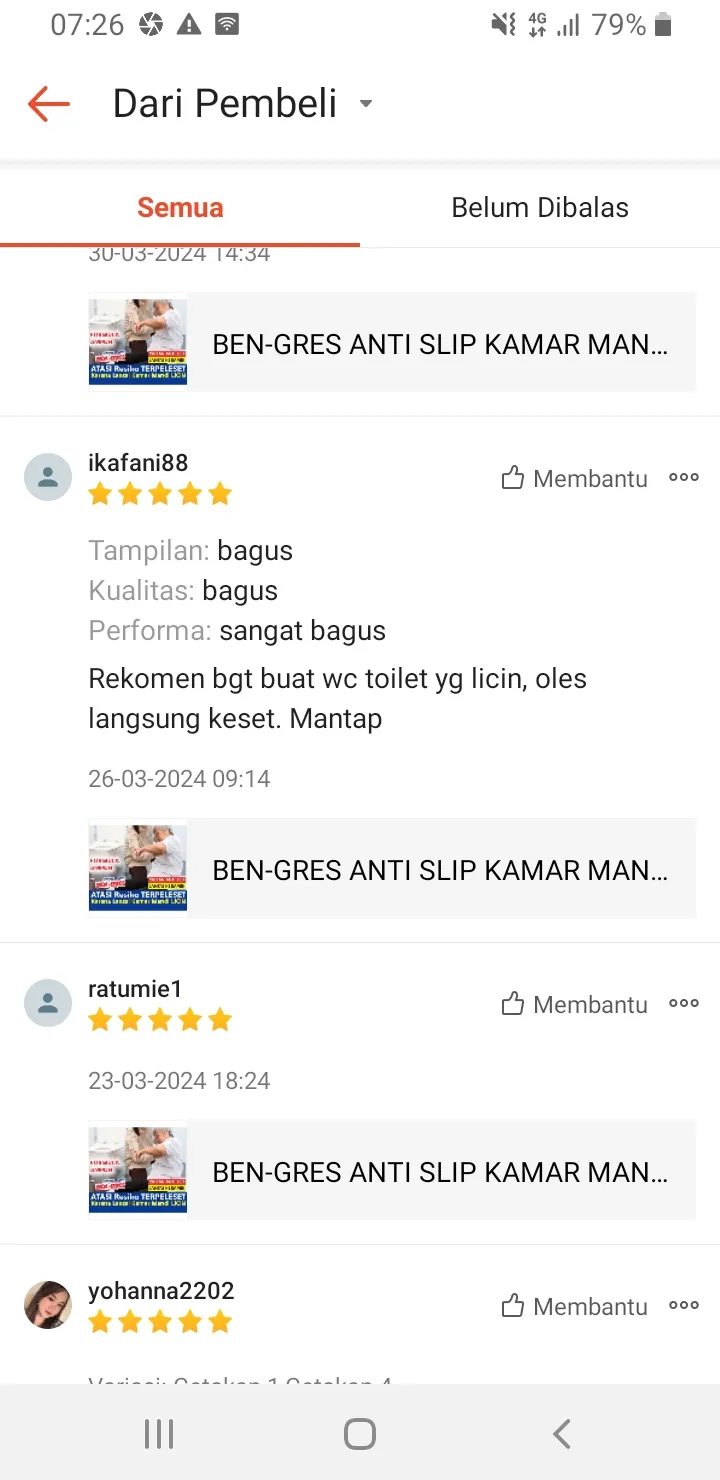Screen dimensions: 720x1480
Task: Open more options for ikafani88's review
Action: pos(684,478)
